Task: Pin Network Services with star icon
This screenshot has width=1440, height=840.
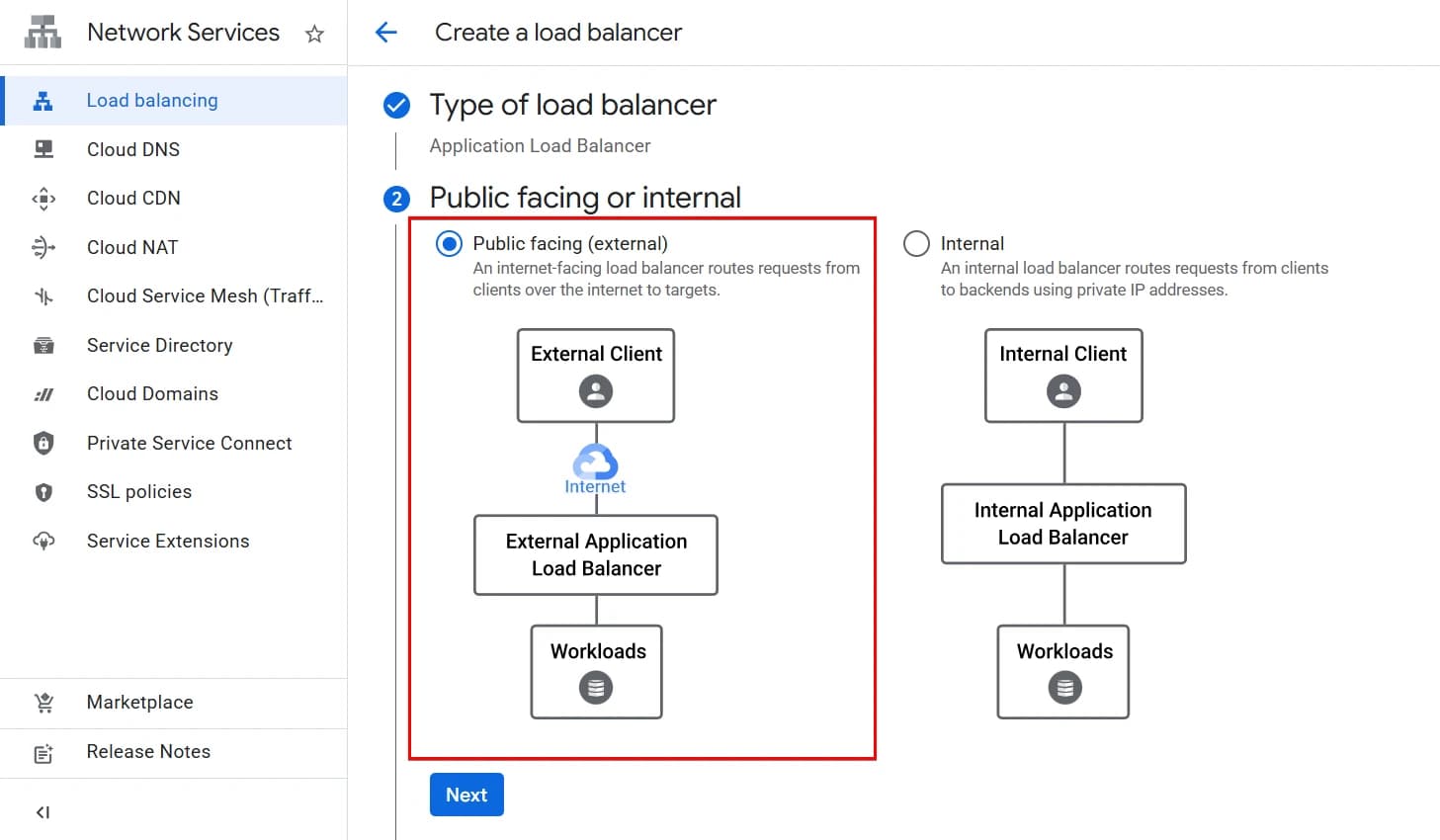Action: 314,34
